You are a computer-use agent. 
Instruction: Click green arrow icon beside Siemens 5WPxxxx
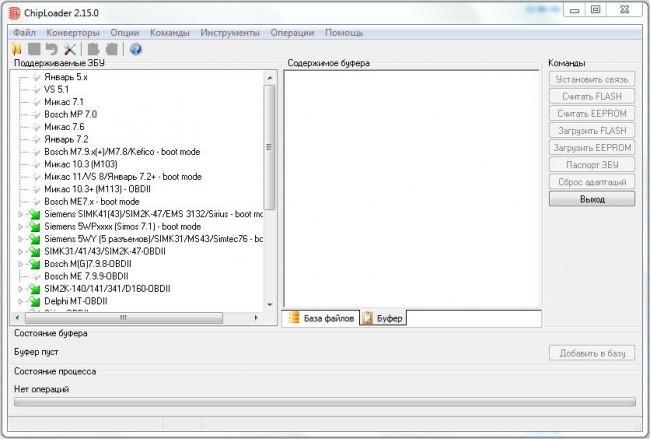(x=34, y=227)
